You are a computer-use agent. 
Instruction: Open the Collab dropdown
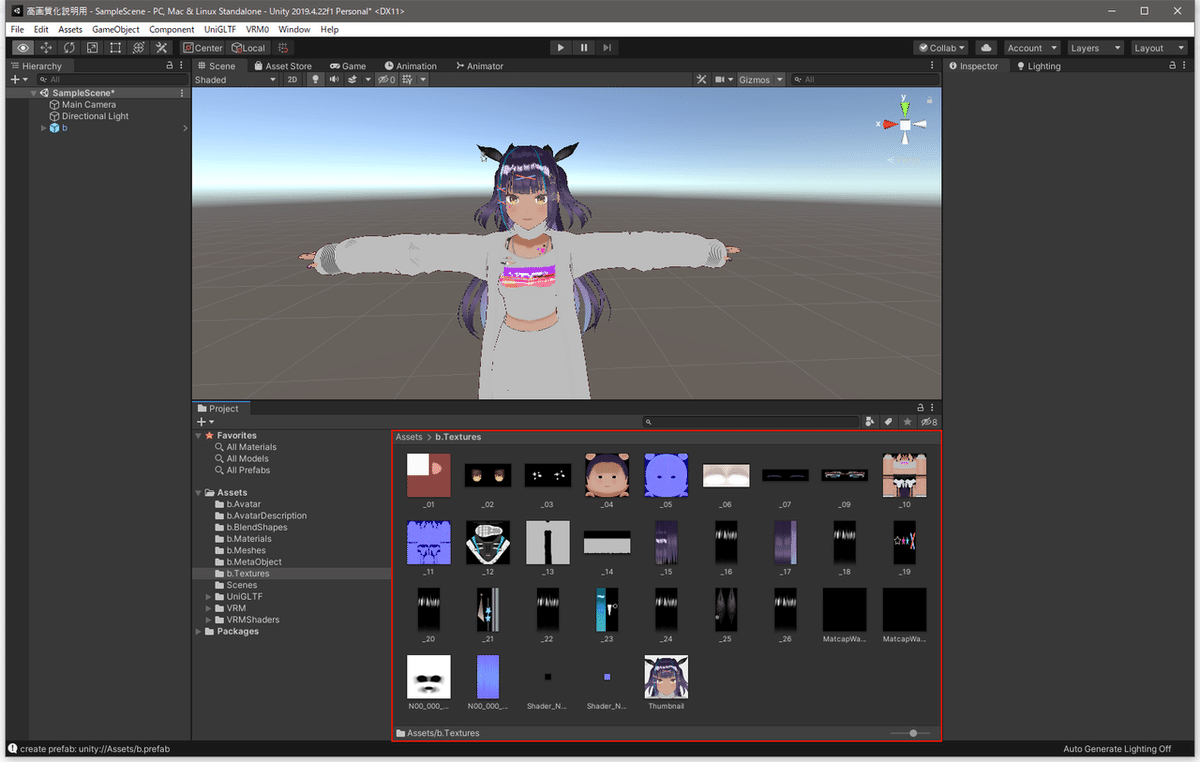tap(941, 48)
